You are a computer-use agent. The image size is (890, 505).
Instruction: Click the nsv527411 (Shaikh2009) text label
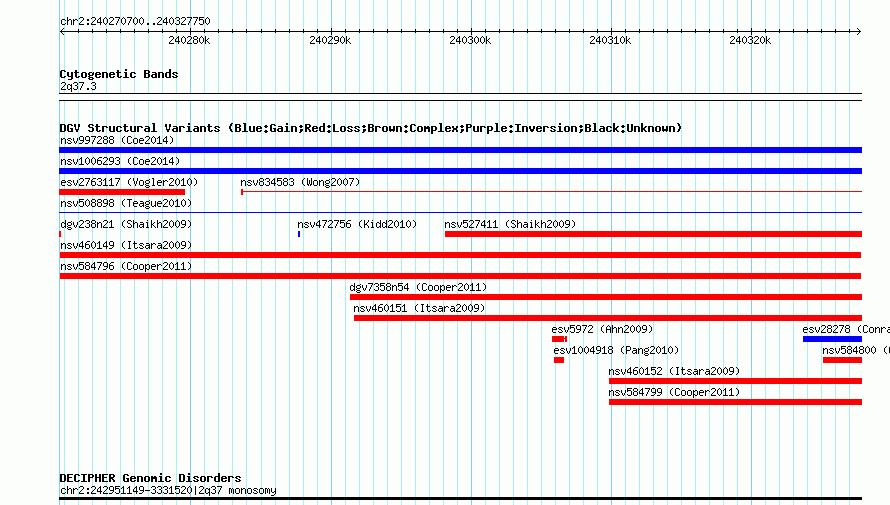tap(510, 224)
